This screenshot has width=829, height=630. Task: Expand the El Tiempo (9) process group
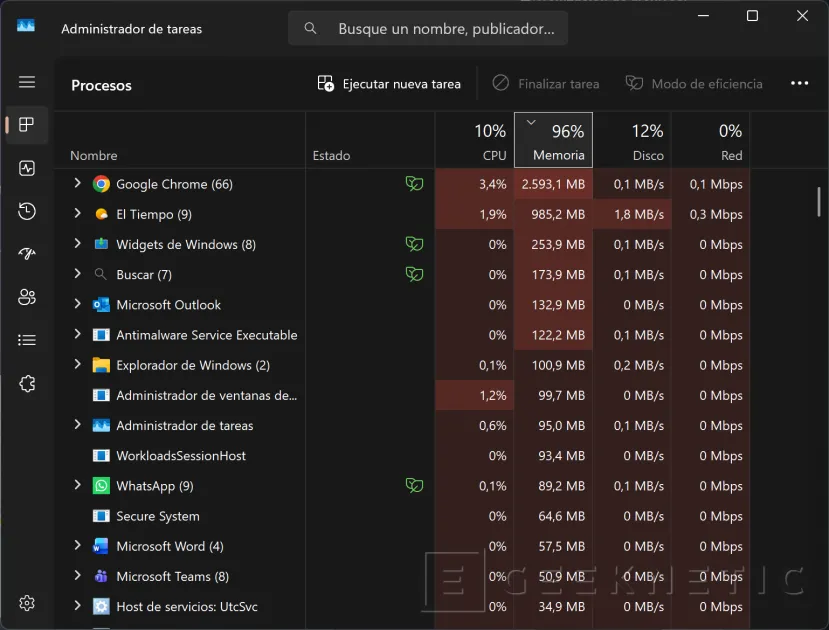[x=77, y=213]
